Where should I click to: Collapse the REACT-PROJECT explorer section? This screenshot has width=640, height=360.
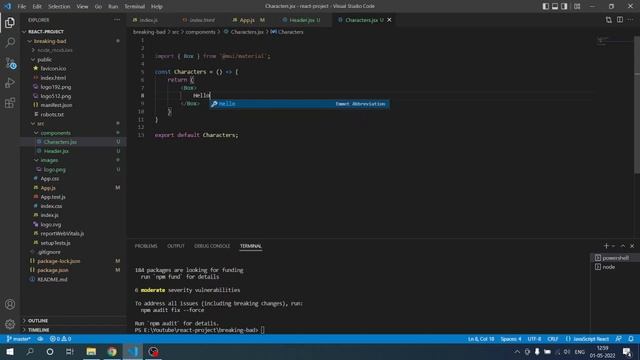click(x=45, y=31)
